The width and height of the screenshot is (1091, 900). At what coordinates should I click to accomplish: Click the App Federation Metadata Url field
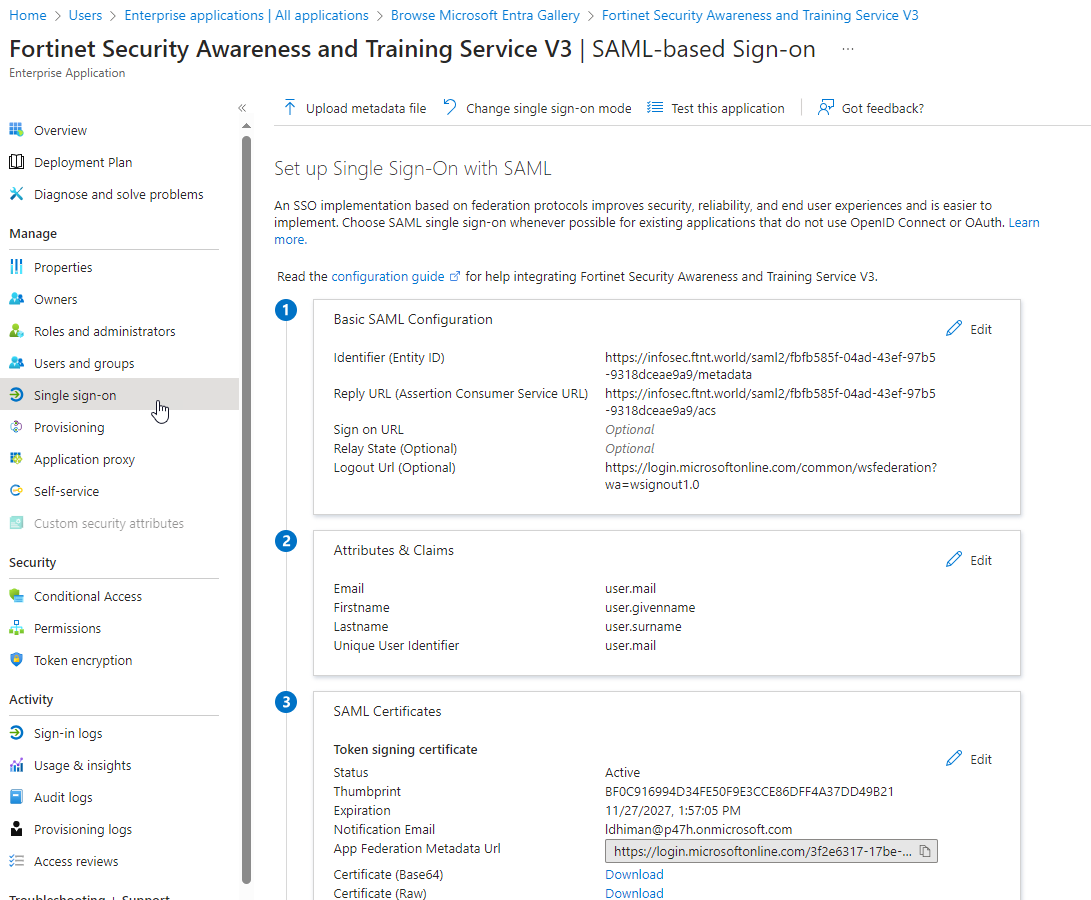[x=771, y=851]
